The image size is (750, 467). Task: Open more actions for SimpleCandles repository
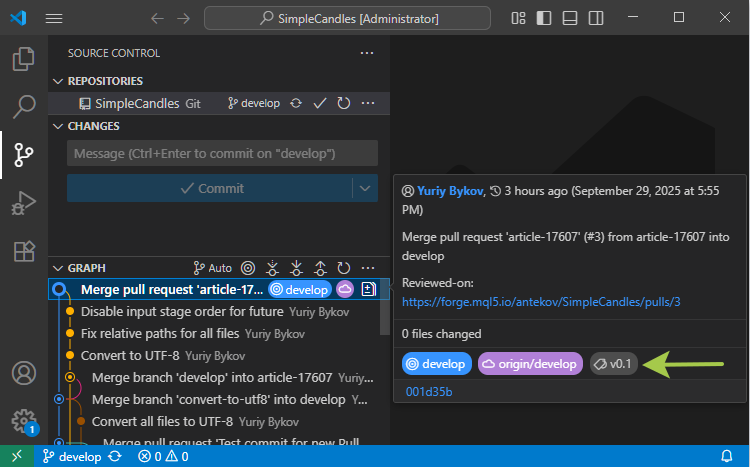368,103
